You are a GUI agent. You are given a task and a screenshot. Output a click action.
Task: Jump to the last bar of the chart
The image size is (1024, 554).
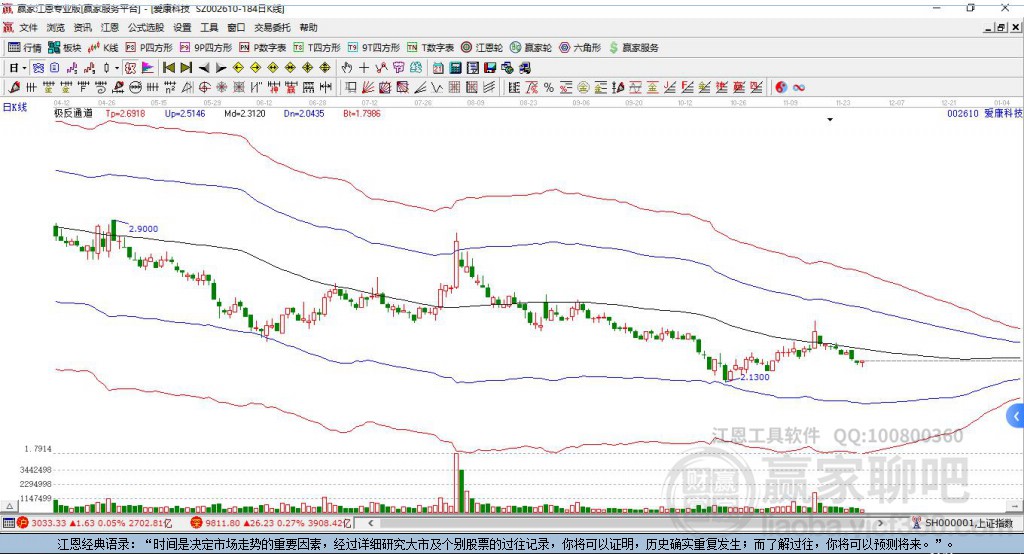(x=186, y=68)
